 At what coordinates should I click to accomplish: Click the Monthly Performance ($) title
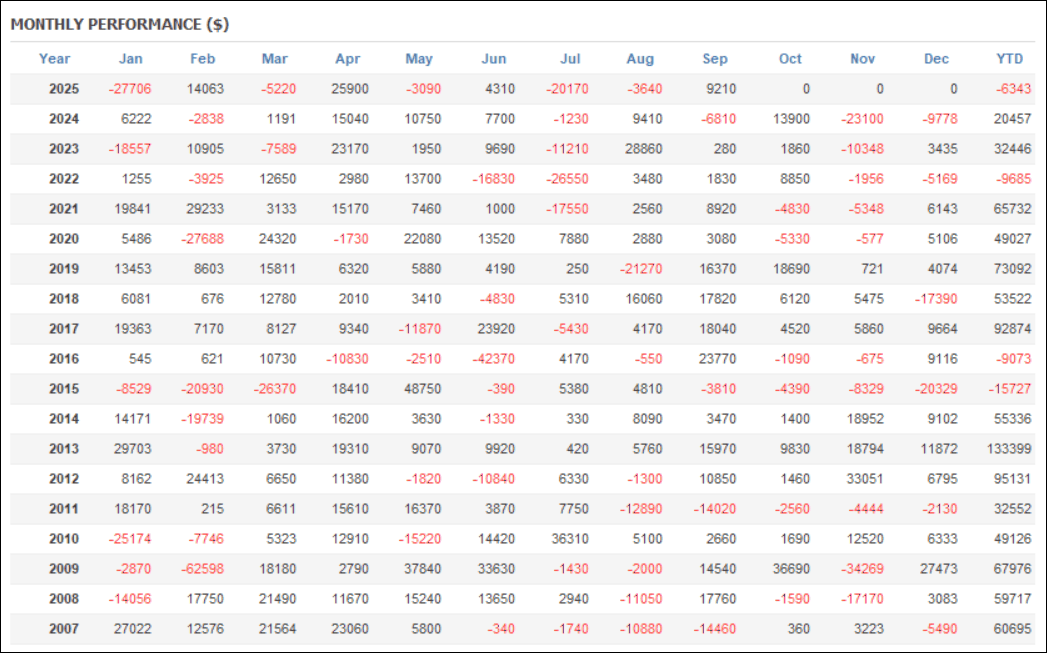click(x=120, y=24)
